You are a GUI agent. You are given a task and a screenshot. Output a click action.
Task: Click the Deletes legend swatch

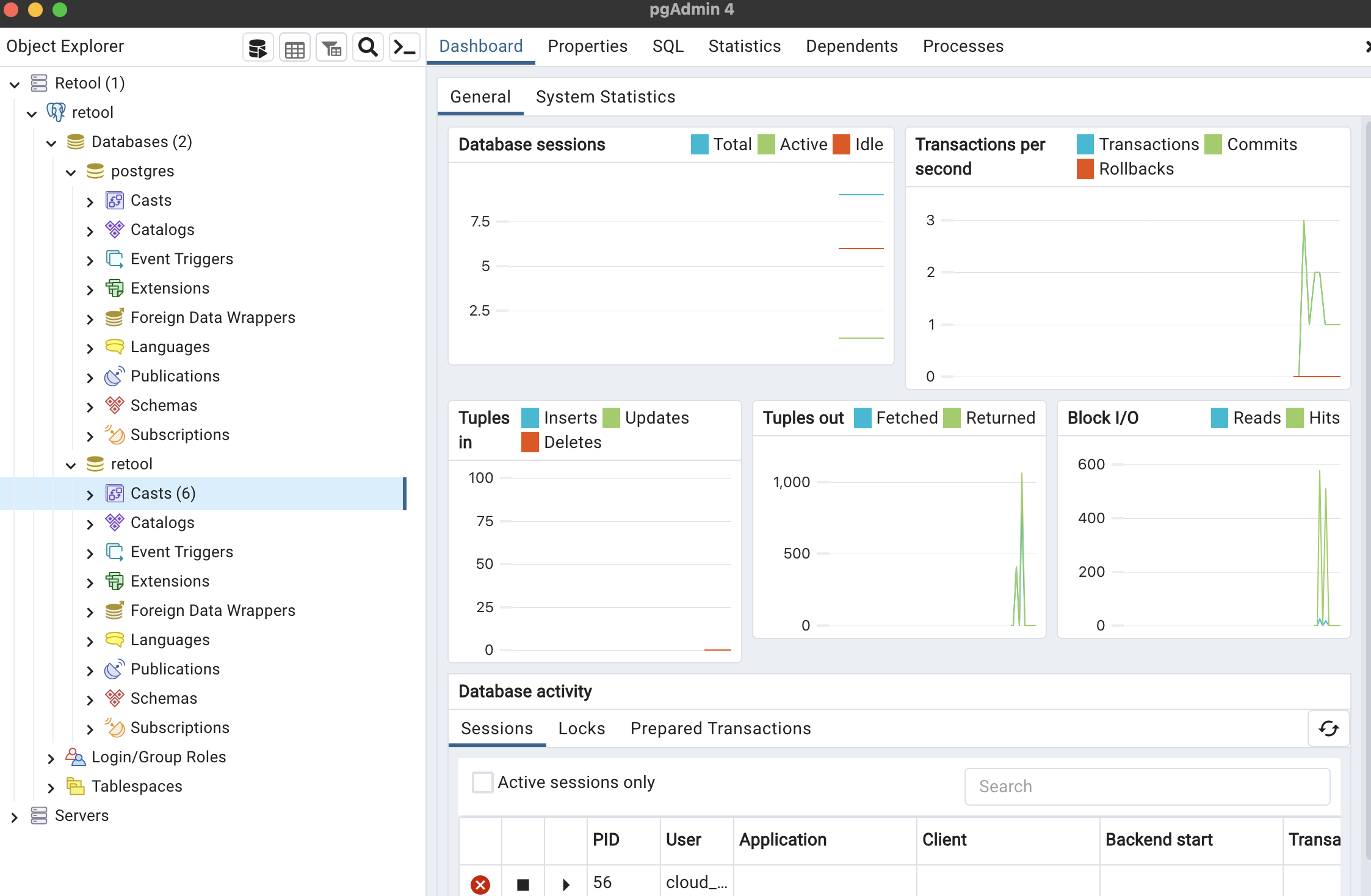(530, 443)
